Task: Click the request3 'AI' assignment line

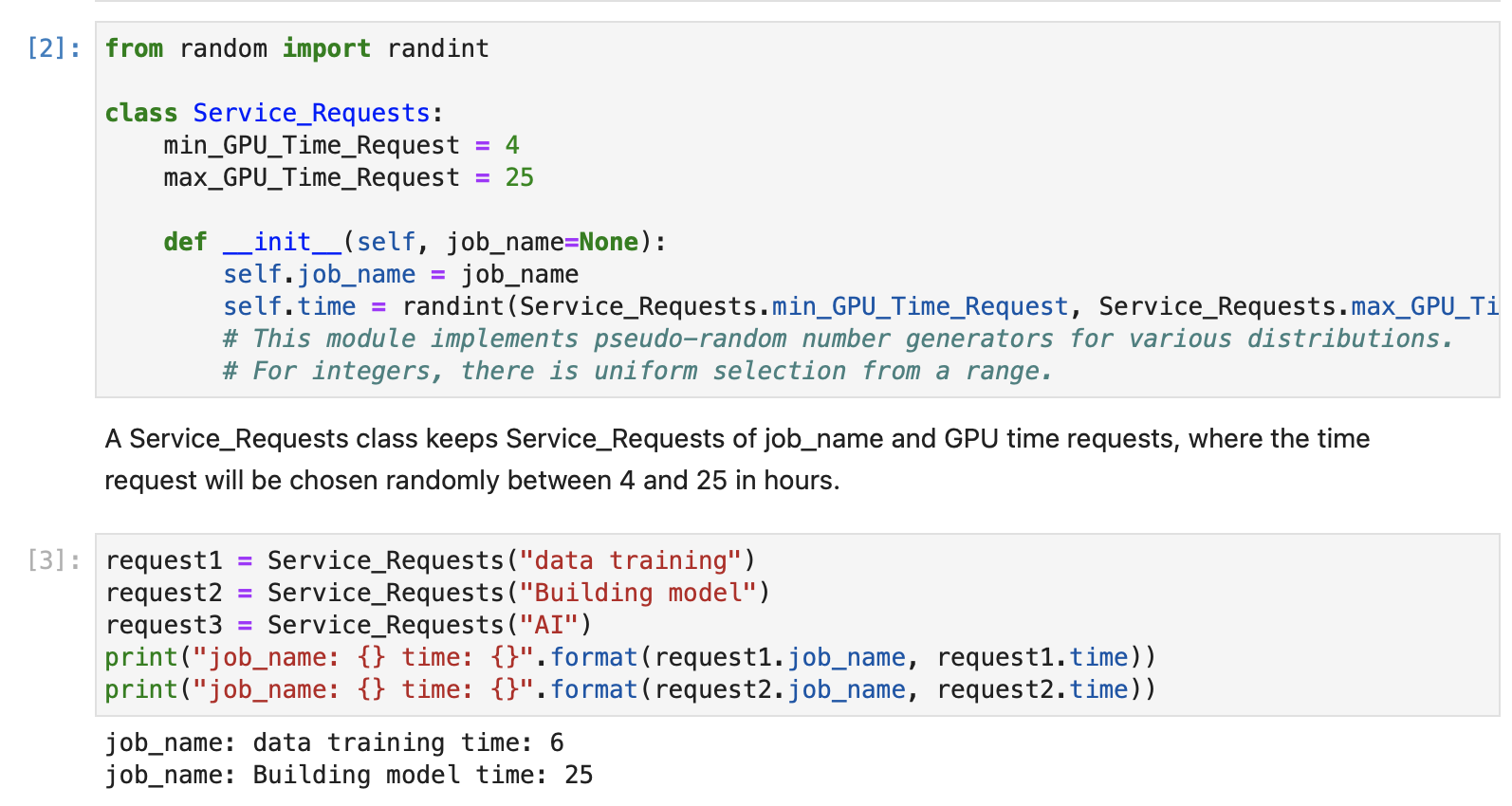Action: (x=348, y=625)
